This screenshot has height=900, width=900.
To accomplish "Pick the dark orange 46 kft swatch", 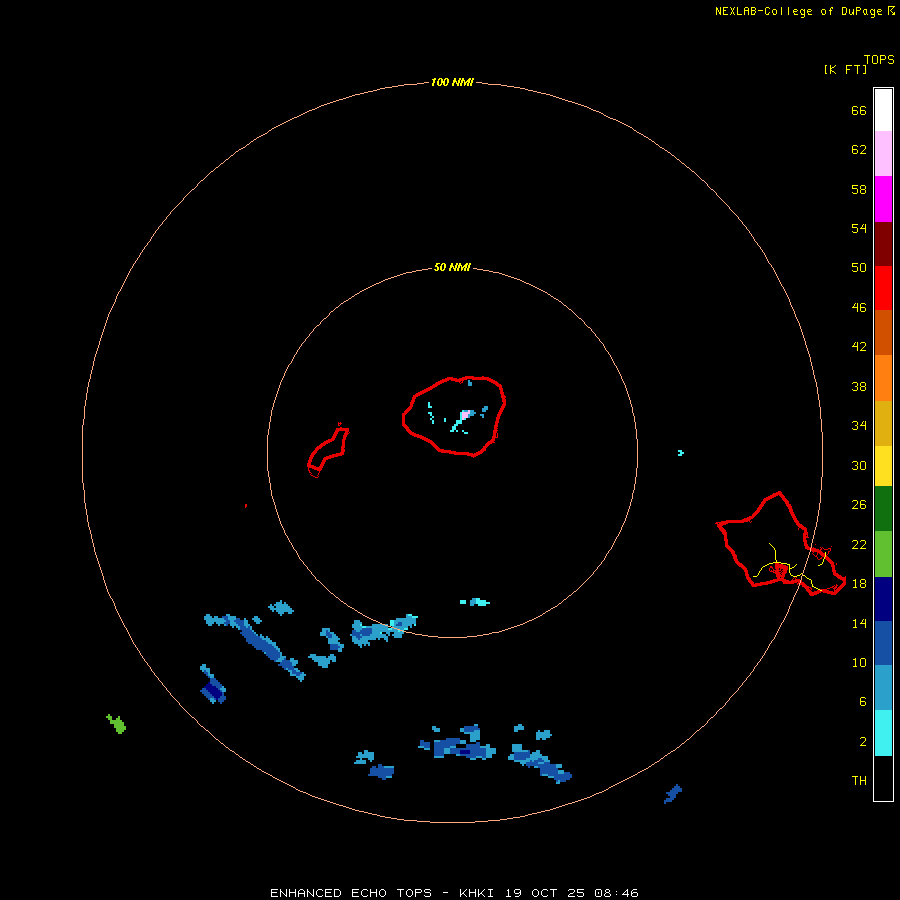I will [883, 332].
